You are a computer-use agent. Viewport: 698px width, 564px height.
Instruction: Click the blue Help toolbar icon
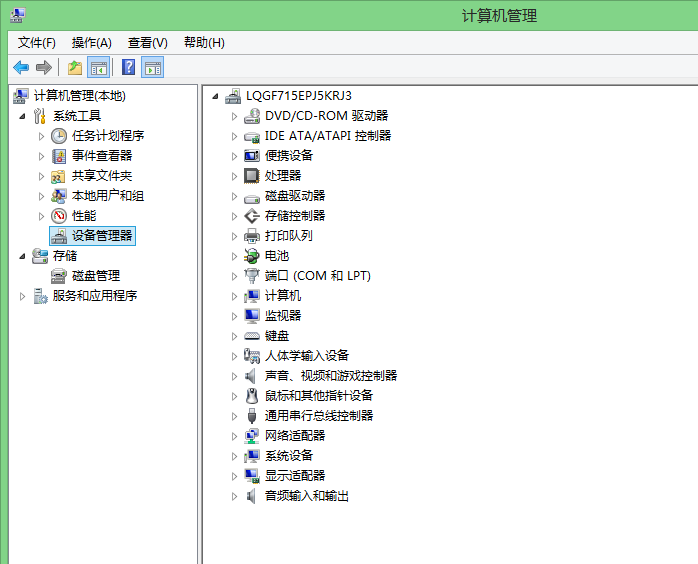coord(128,67)
